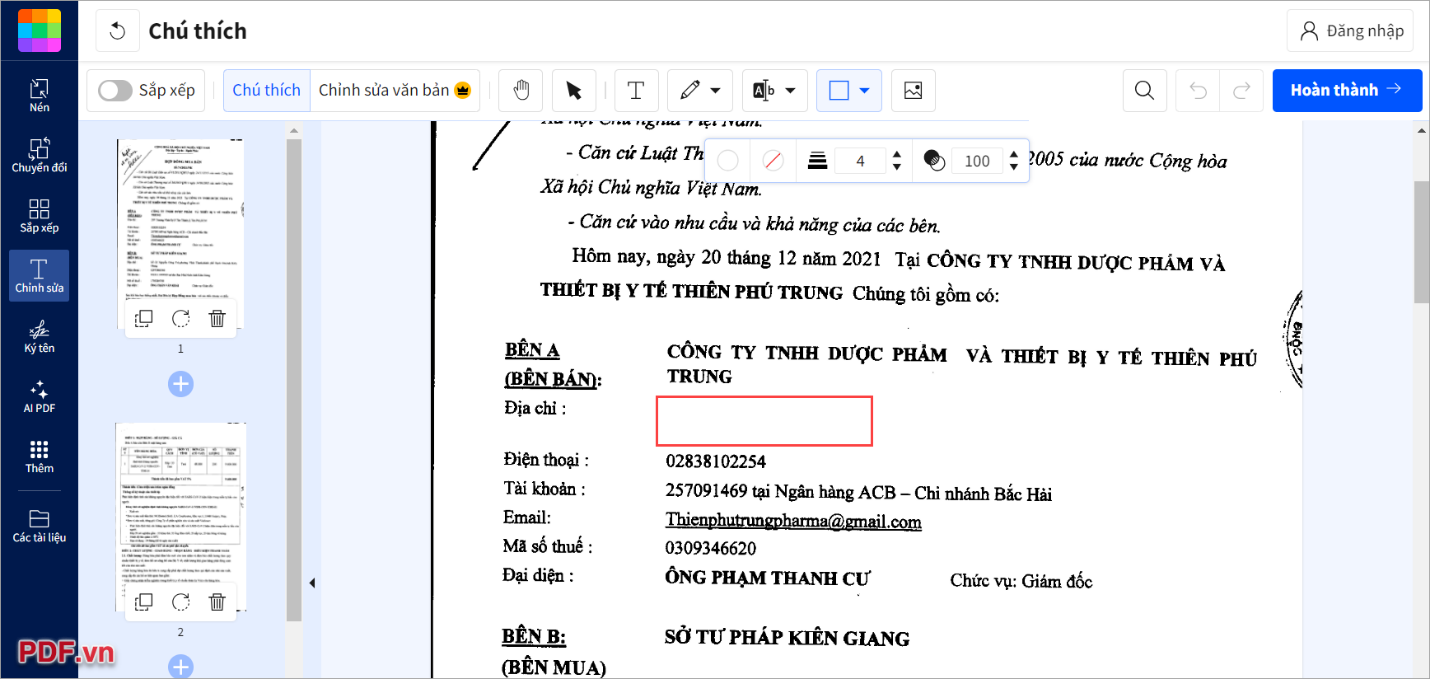The width and height of the screenshot is (1430, 679).
Task: Pick the no-fill red slash swatch
Action: pos(772,160)
